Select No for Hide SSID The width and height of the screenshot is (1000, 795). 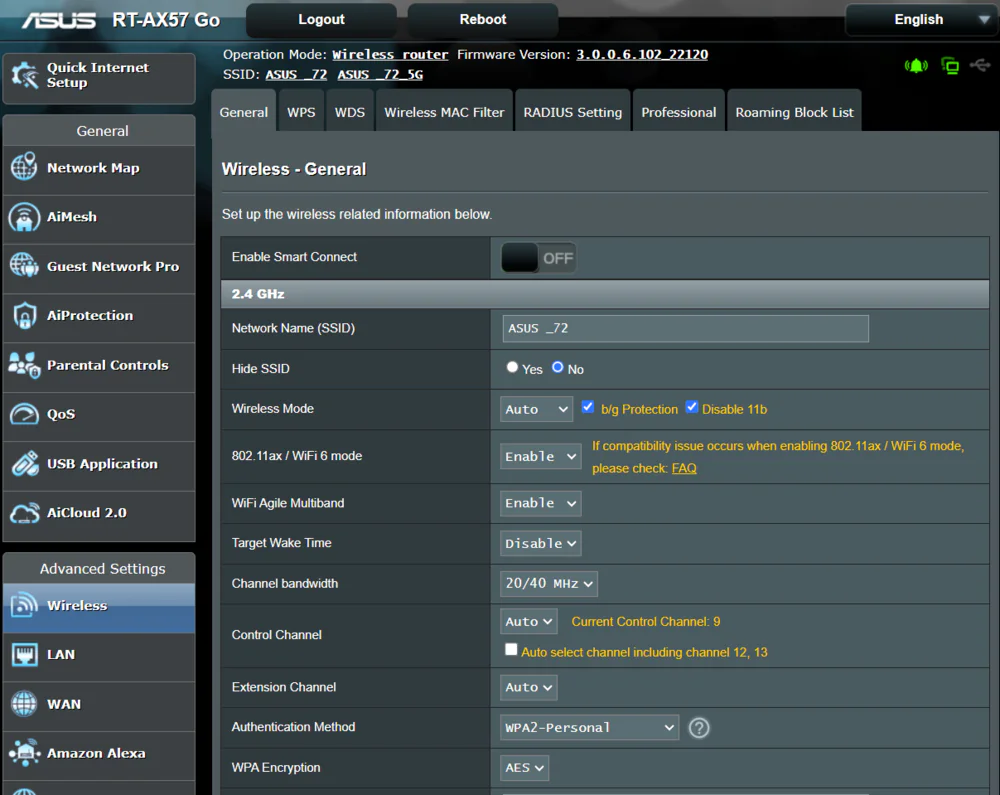(x=557, y=367)
